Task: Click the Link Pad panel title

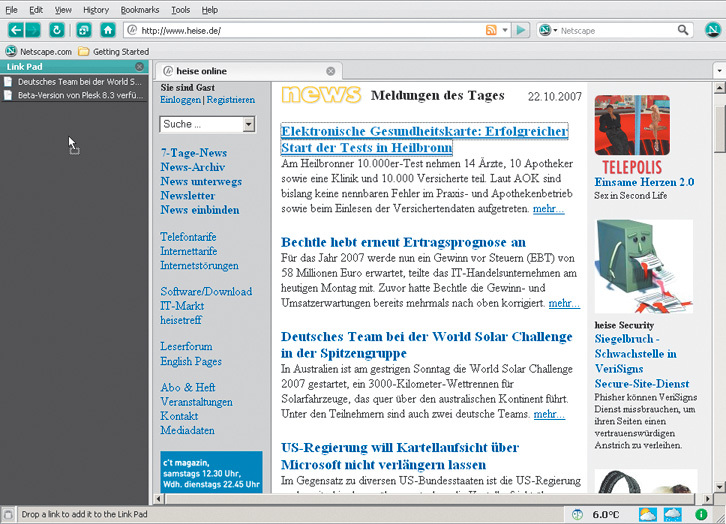Action: [x=25, y=67]
